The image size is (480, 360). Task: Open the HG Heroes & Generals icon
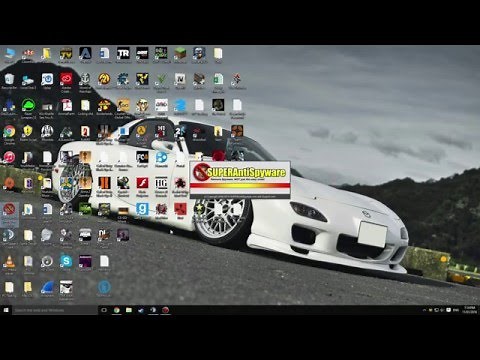[x=161, y=186]
